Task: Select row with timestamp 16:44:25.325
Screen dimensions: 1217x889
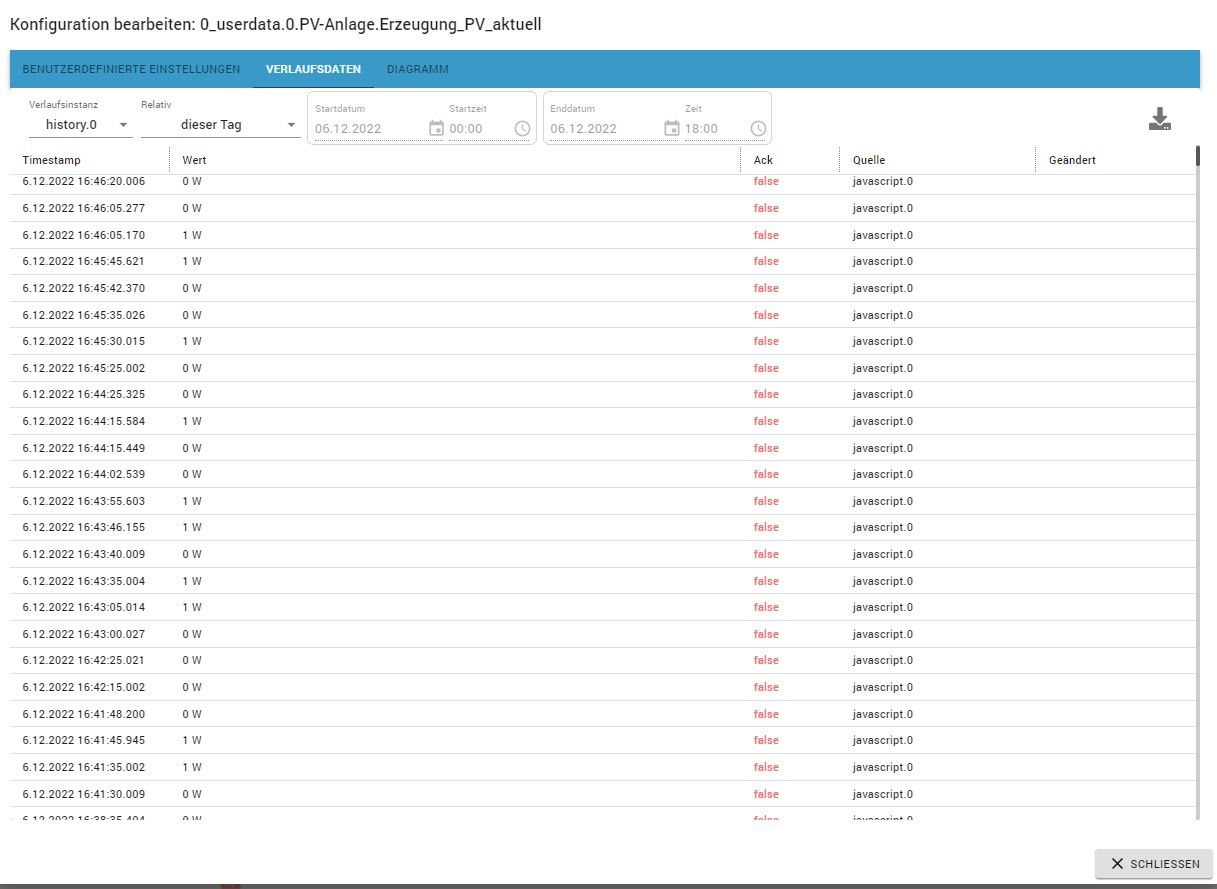Action: tap(603, 394)
